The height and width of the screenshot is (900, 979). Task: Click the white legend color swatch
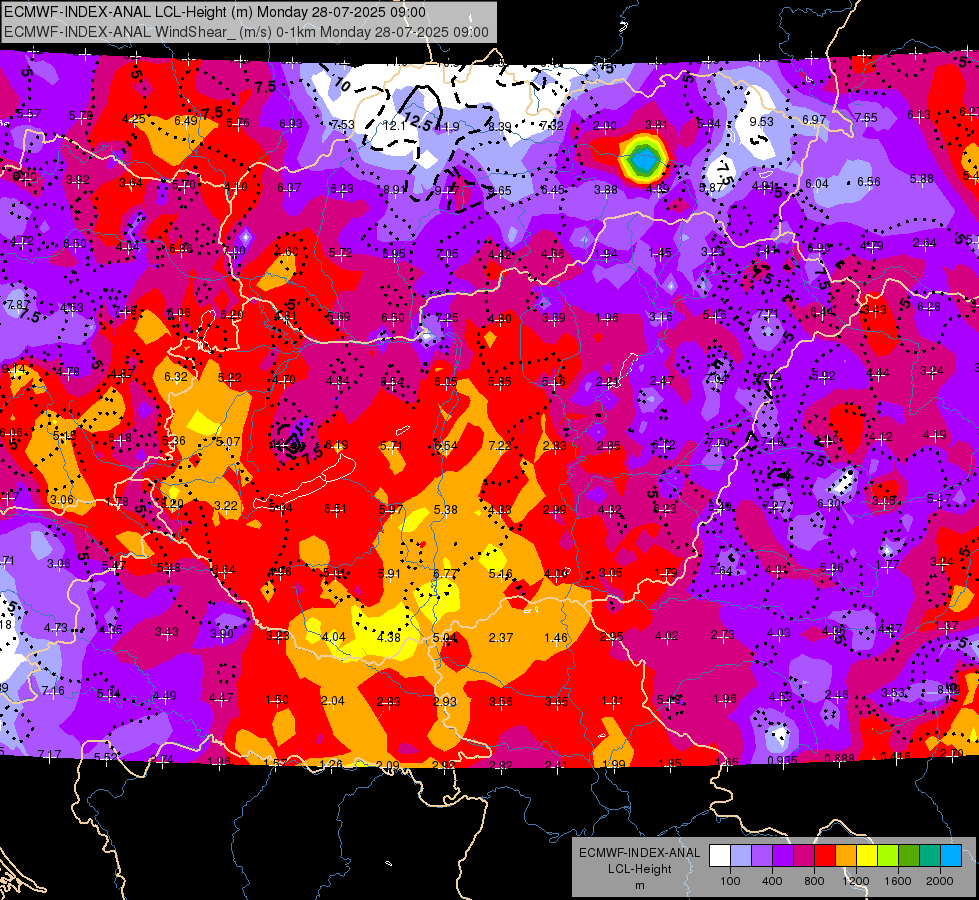[720, 856]
